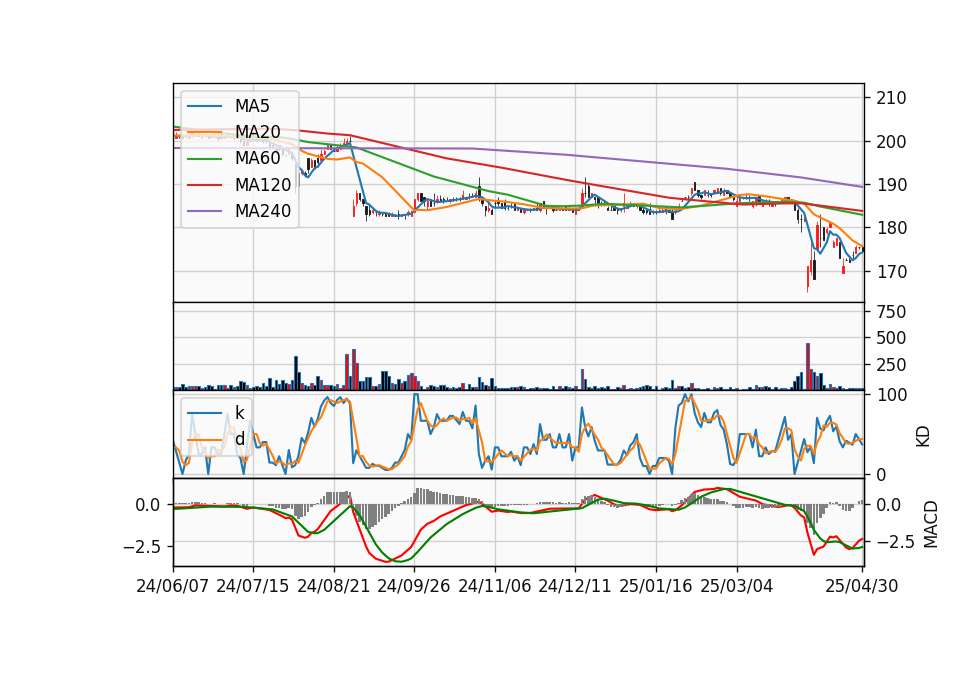Click the 24/08/21 date axis label
The image size is (960, 690).
click(x=334, y=586)
